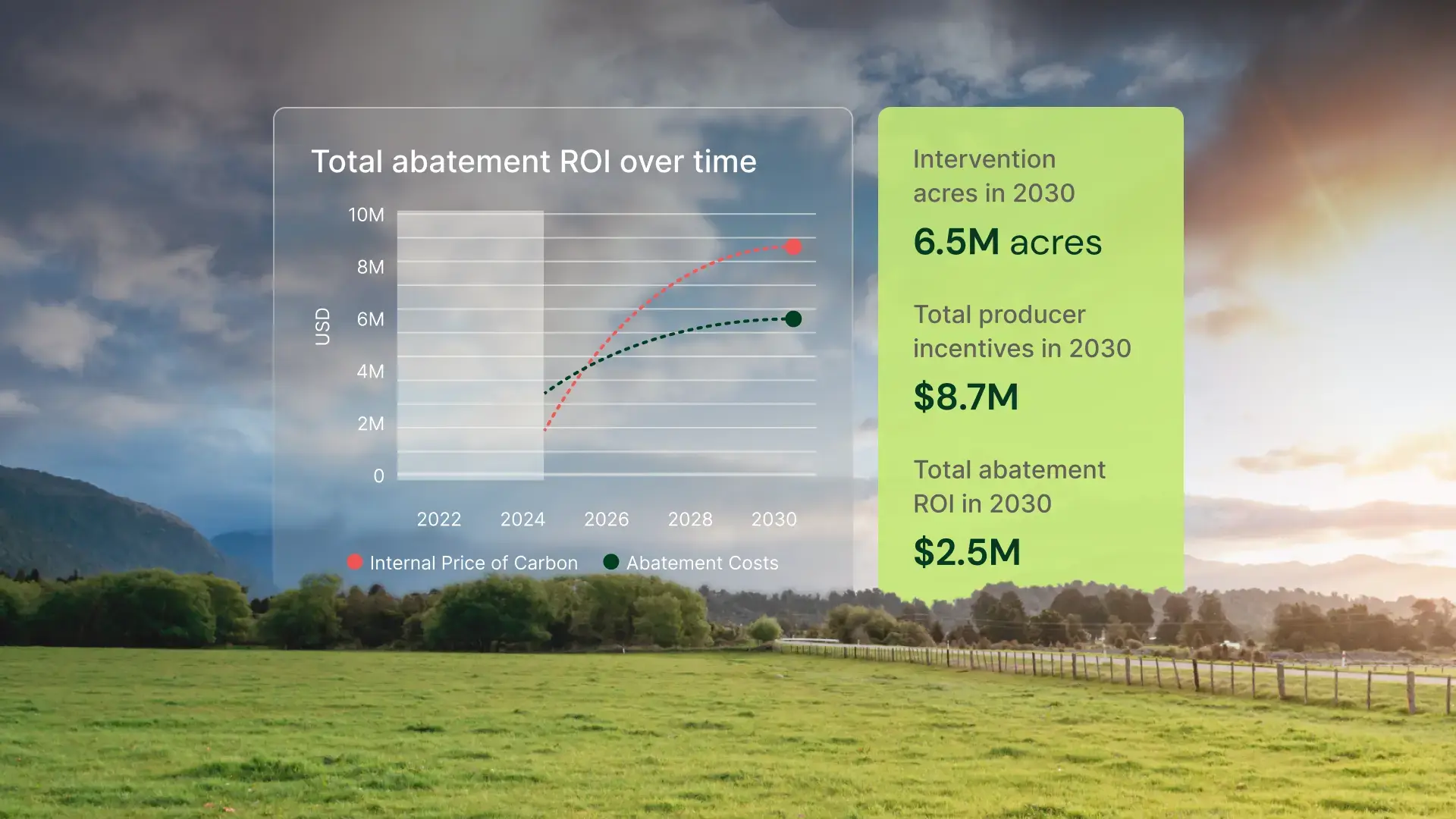Click the green Abatement Costs legend dot

[610, 562]
